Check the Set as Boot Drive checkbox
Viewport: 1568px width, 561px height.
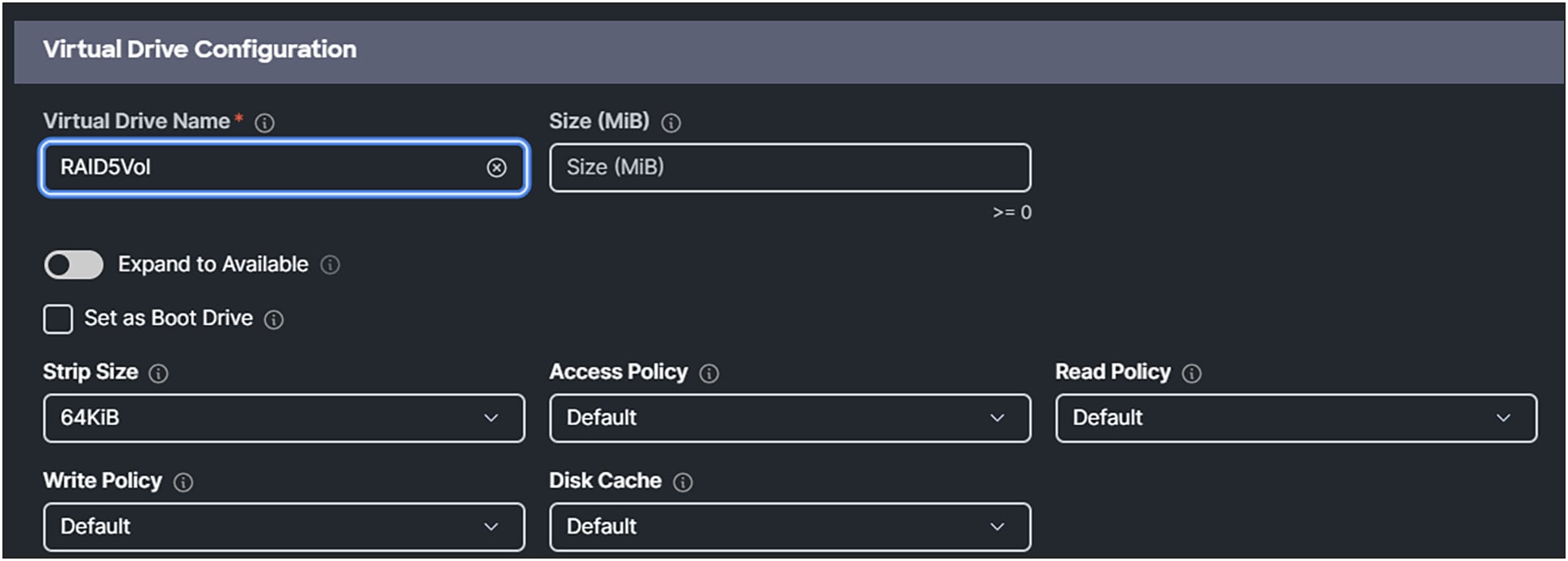[x=57, y=319]
